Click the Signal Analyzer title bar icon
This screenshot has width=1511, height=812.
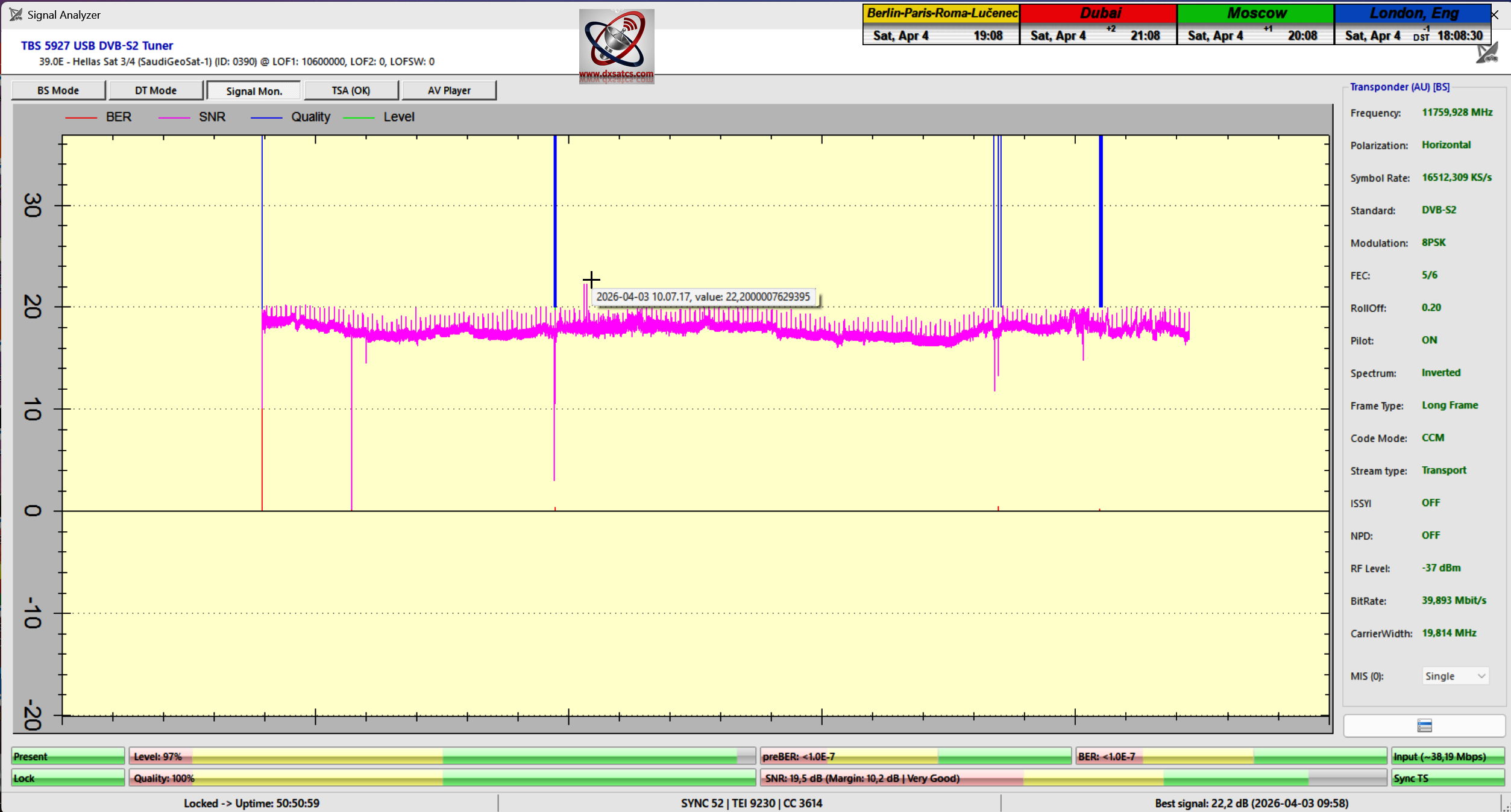(x=16, y=14)
